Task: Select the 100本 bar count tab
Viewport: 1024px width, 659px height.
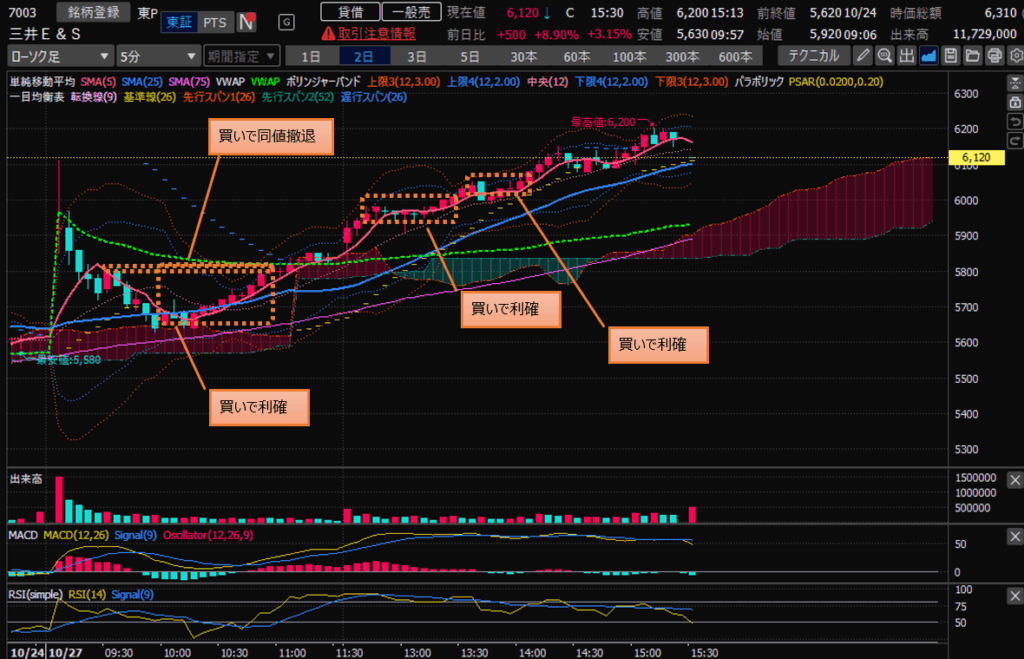Action: pyautogui.click(x=629, y=55)
